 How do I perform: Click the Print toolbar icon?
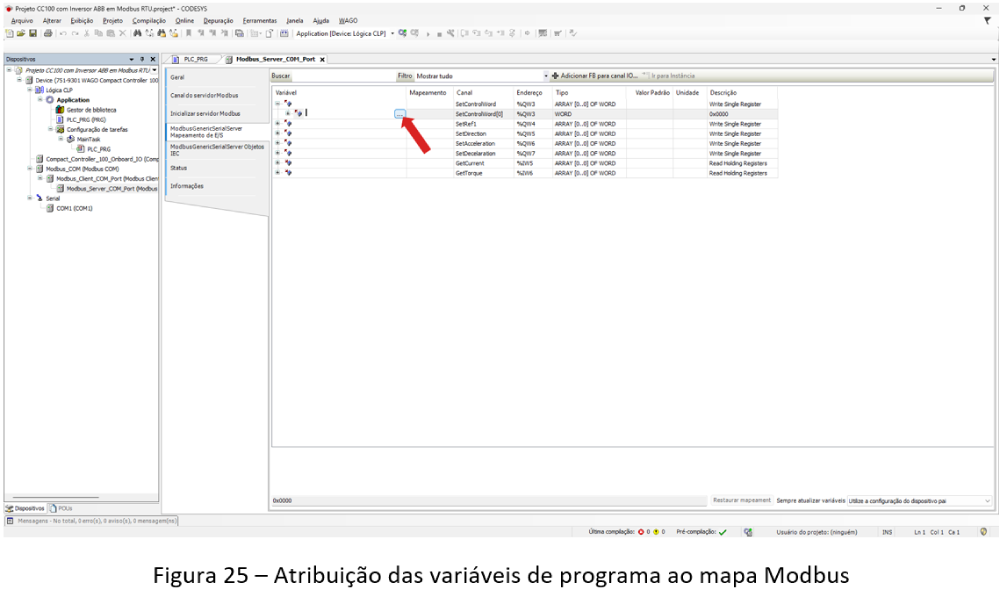pos(47,32)
